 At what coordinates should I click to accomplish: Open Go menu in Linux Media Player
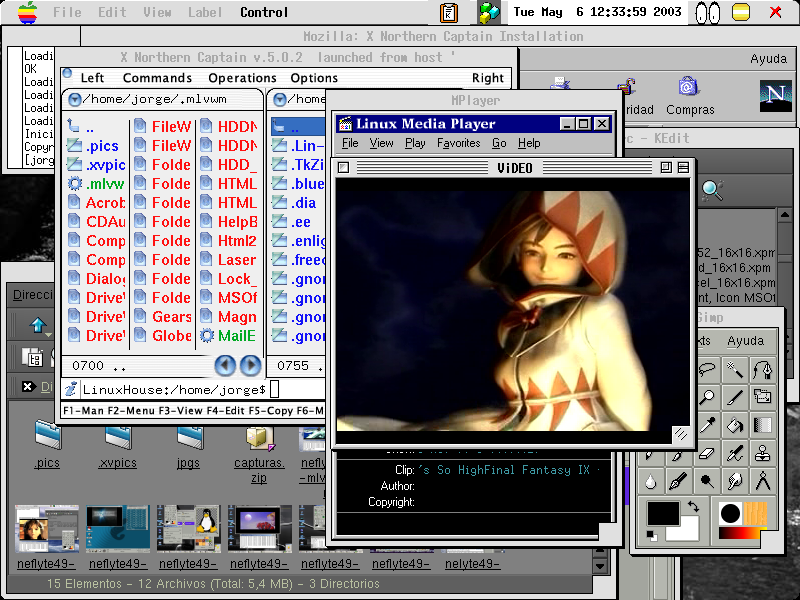pyautogui.click(x=499, y=143)
